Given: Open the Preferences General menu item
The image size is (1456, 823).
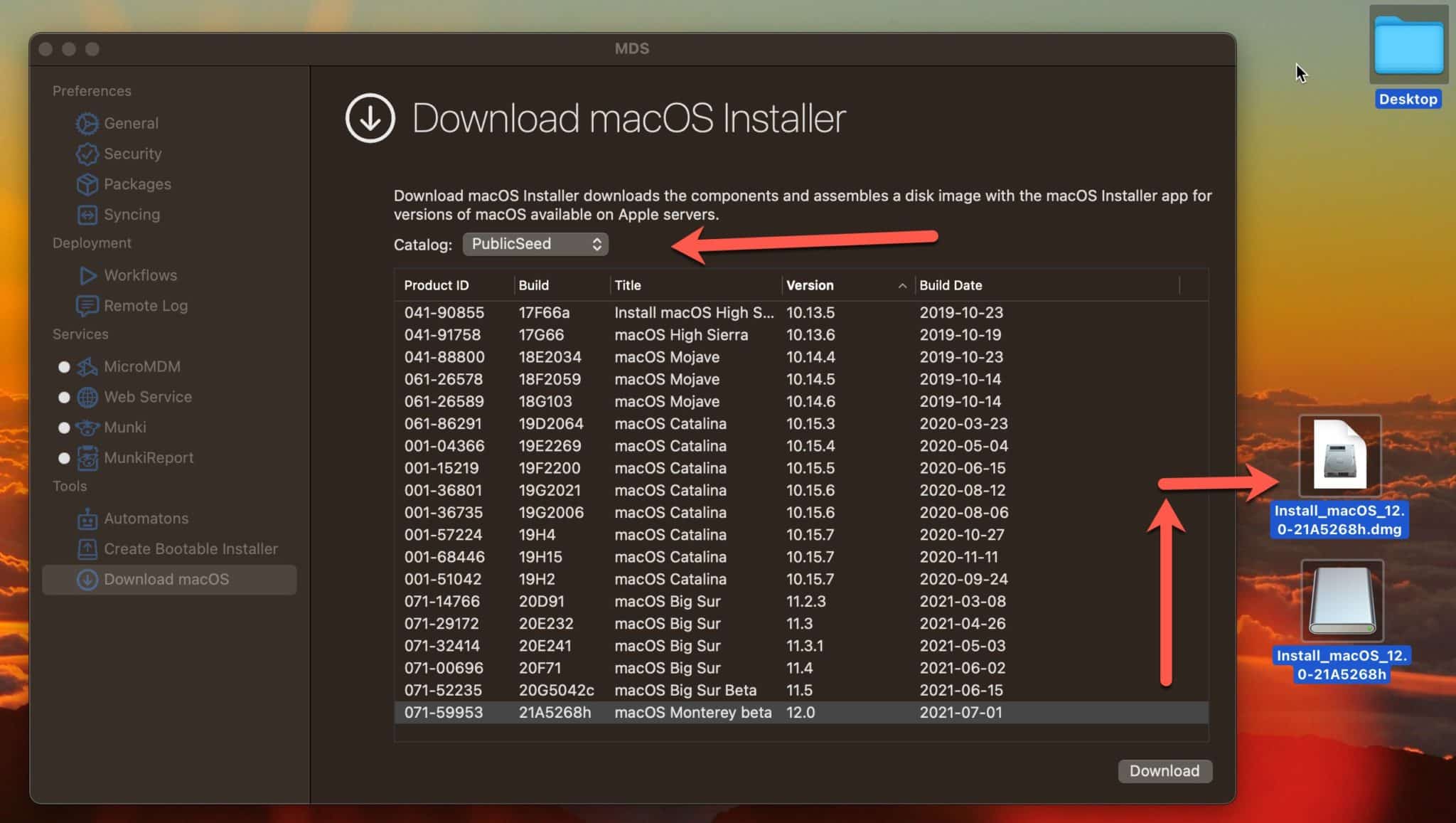Looking at the screenshot, I should pyautogui.click(x=131, y=123).
